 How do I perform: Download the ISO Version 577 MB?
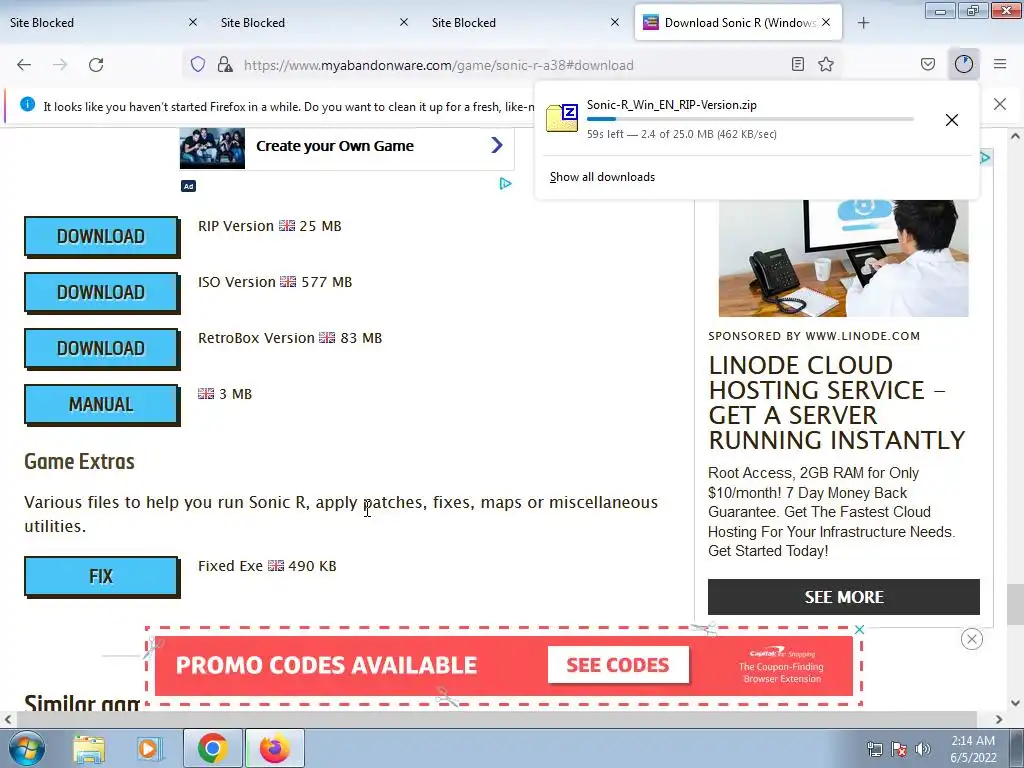pos(101,293)
